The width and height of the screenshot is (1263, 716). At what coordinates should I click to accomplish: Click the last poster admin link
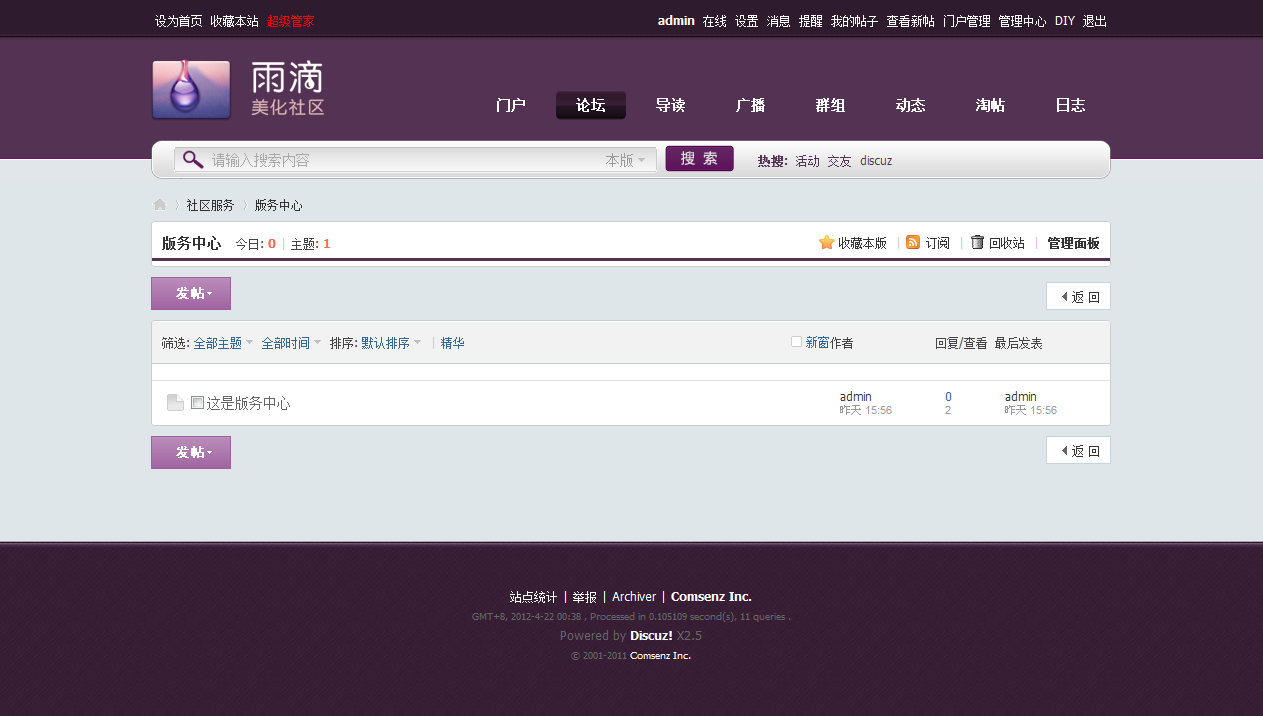click(1021, 397)
